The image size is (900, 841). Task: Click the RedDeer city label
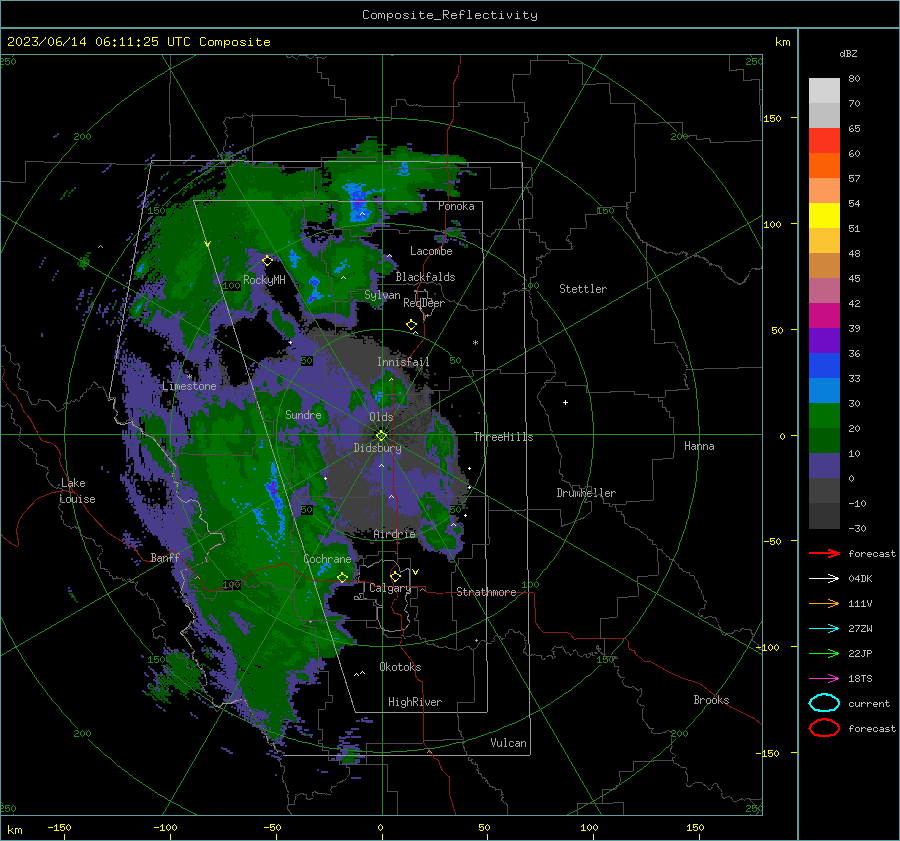pos(424,303)
